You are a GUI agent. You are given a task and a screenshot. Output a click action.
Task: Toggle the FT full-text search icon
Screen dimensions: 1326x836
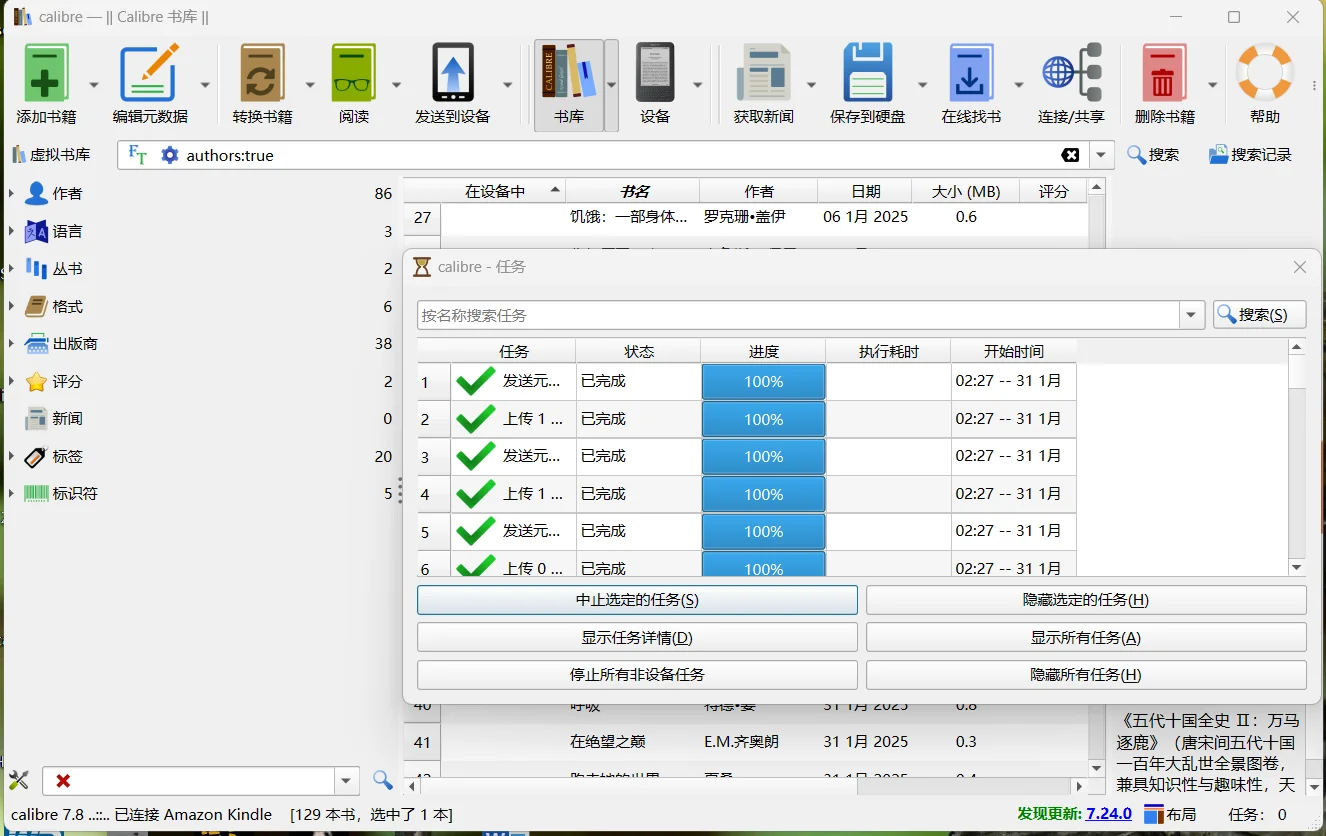tap(138, 155)
